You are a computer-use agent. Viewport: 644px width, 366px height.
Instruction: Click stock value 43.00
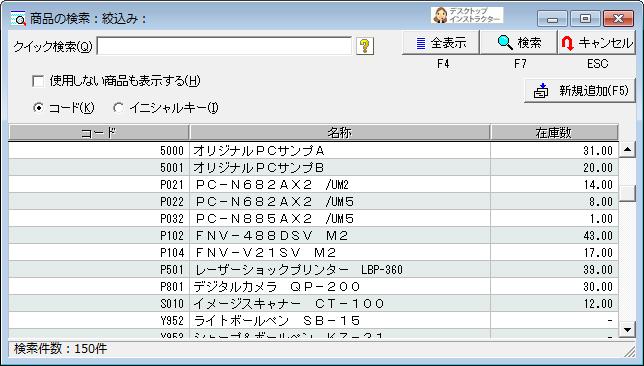click(x=598, y=235)
